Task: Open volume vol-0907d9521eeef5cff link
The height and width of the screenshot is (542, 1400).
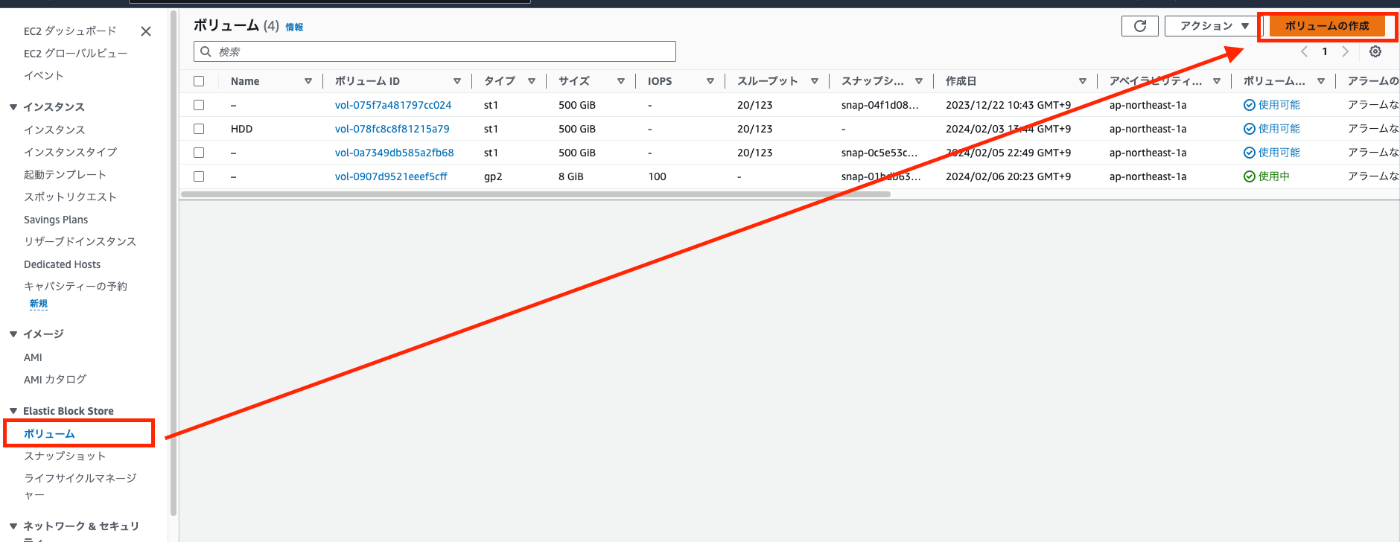Action: pos(391,176)
